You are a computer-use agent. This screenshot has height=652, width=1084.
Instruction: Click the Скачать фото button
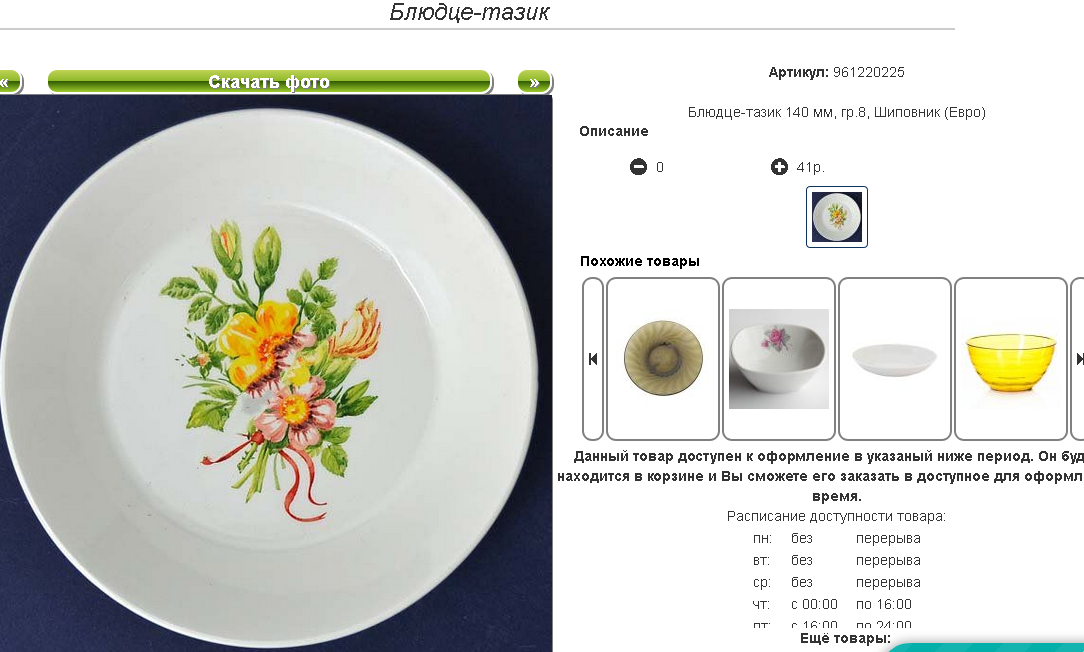270,82
